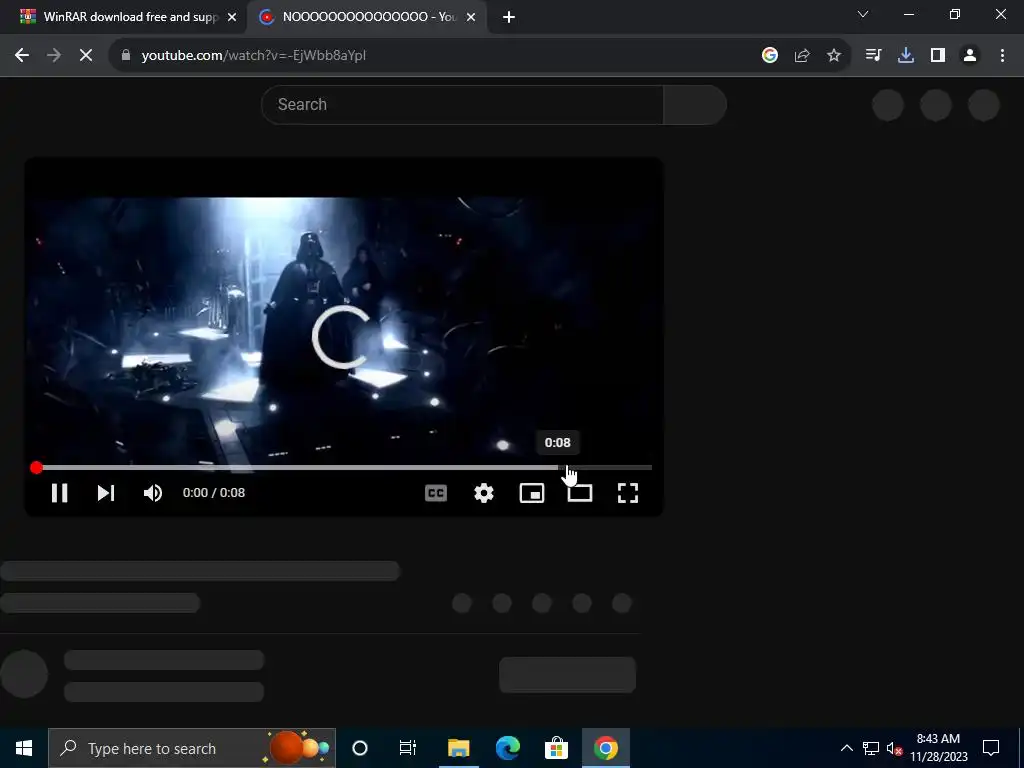Click the 0:00 / 0:08 time display

(x=214, y=493)
